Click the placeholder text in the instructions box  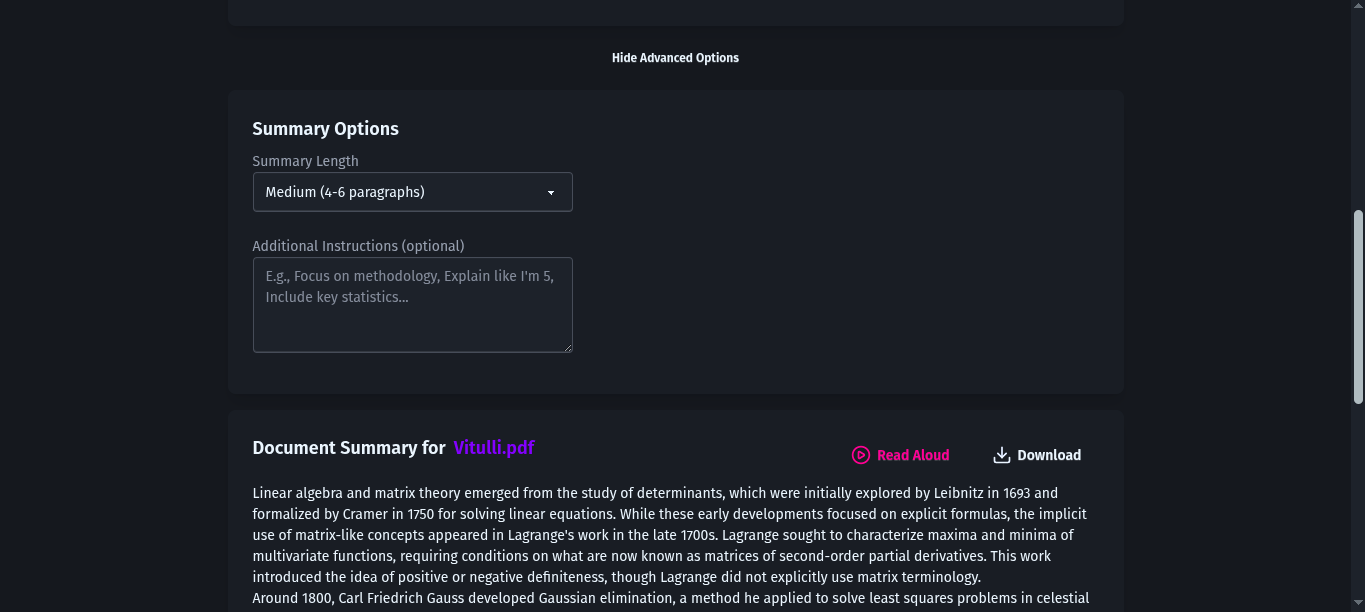pyautogui.click(x=408, y=286)
